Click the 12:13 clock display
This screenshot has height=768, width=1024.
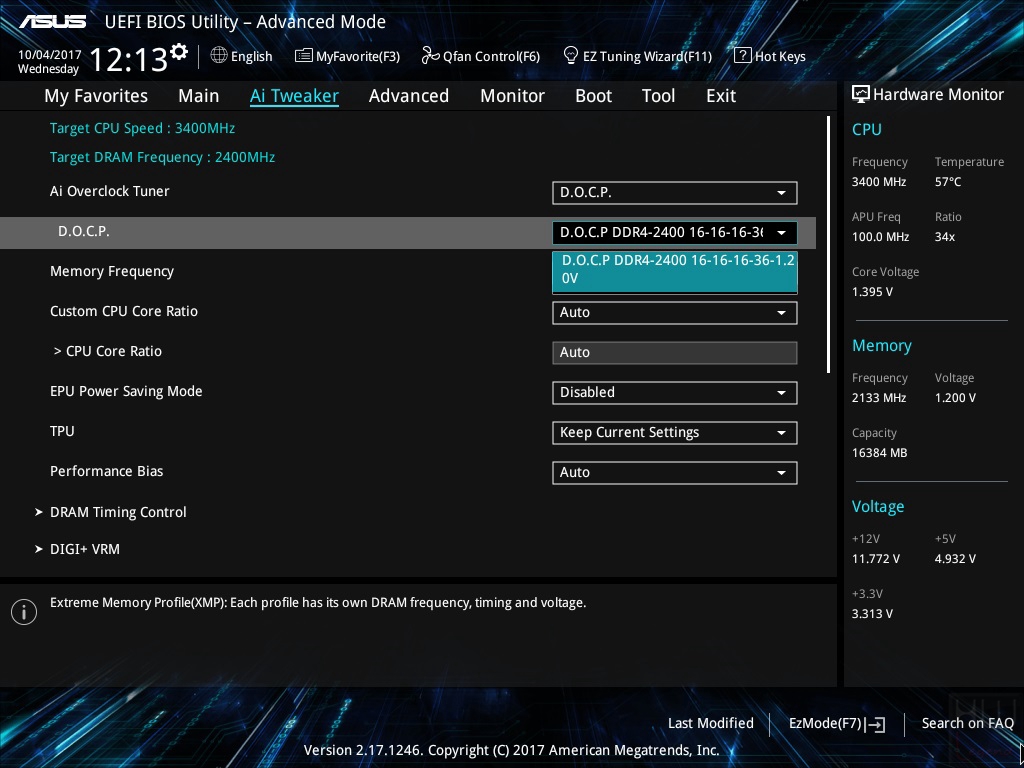[x=128, y=59]
